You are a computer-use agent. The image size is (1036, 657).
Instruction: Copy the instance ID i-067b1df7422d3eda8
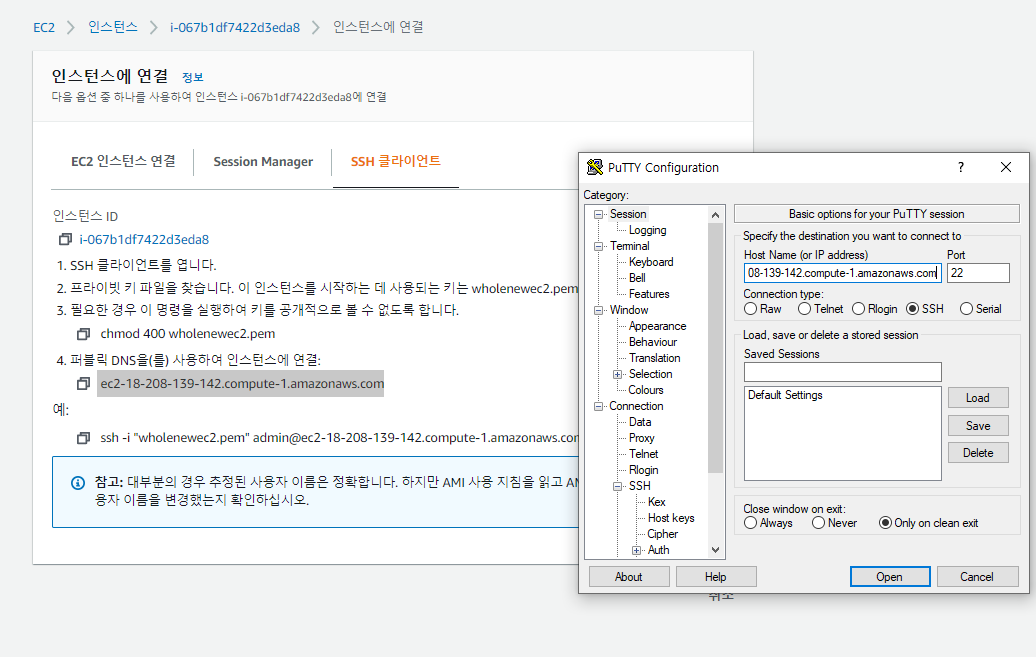65,239
